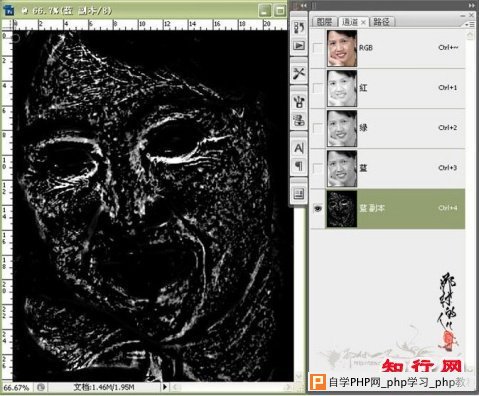479x396 pixels.
Task: Click the 蓝 副本 channel name
Action: (x=372, y=208)
